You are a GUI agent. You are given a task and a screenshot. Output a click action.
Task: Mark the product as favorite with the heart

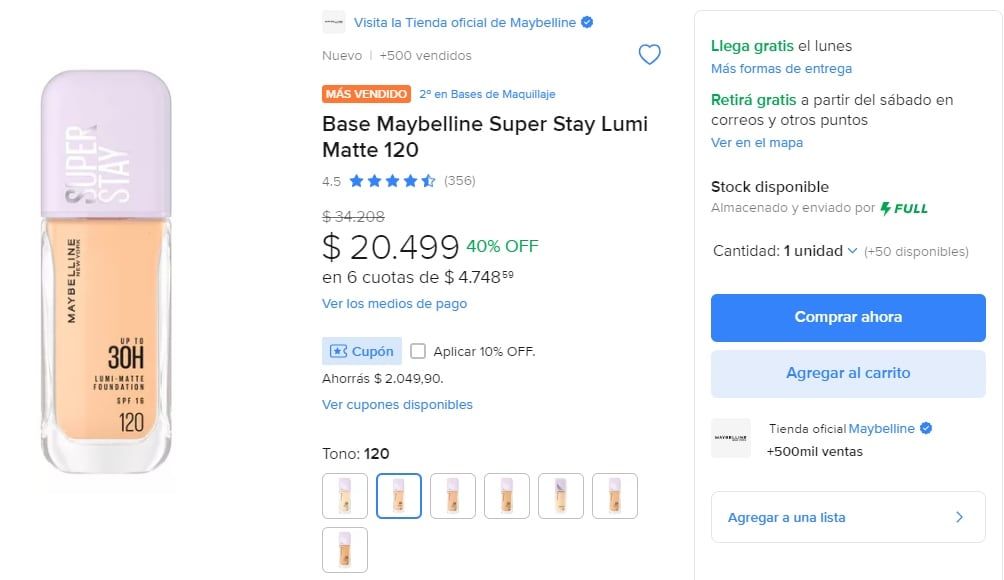pyautogui.click(x=650, y=55)
